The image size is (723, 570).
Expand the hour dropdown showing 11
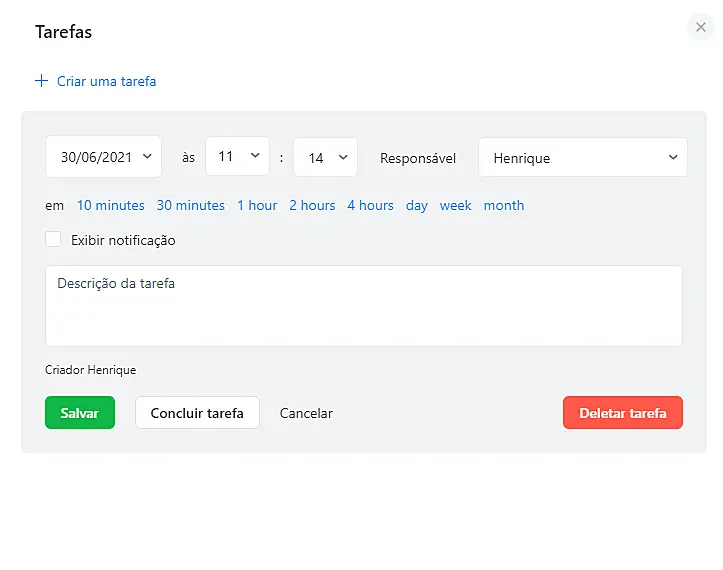pos(237,157)
